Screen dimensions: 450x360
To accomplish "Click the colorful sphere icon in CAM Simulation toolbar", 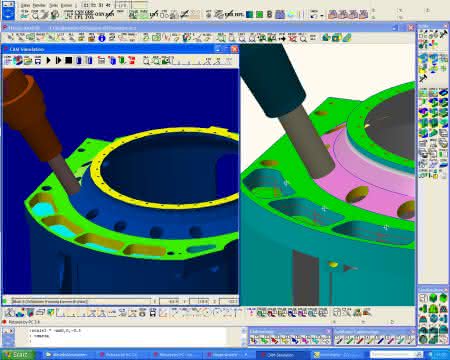I will click(x=17, y=60).
